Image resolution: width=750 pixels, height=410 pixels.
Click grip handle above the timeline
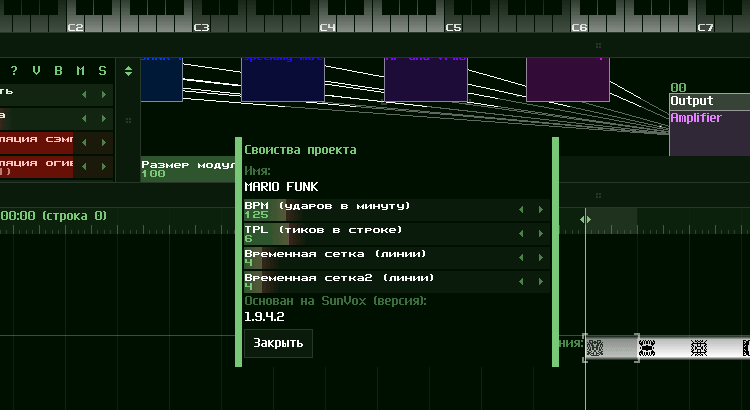pos(598,196)
